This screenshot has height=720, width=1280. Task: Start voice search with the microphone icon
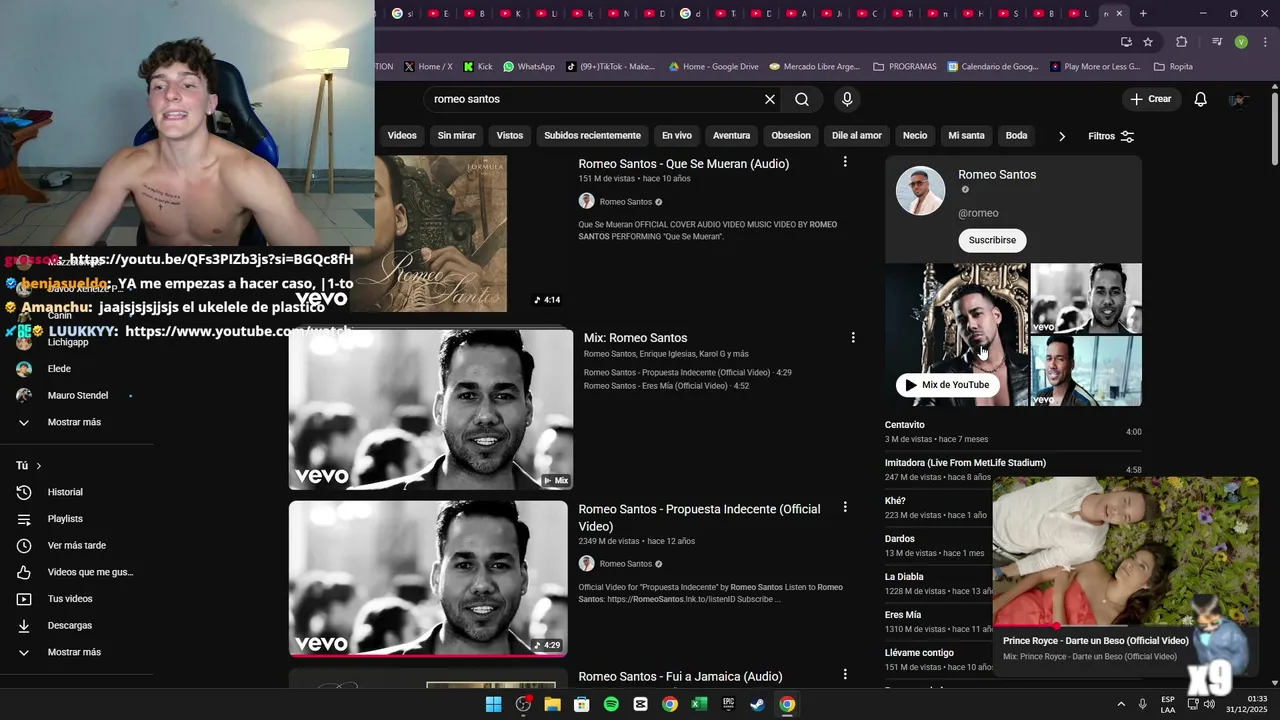click(847, 99)
